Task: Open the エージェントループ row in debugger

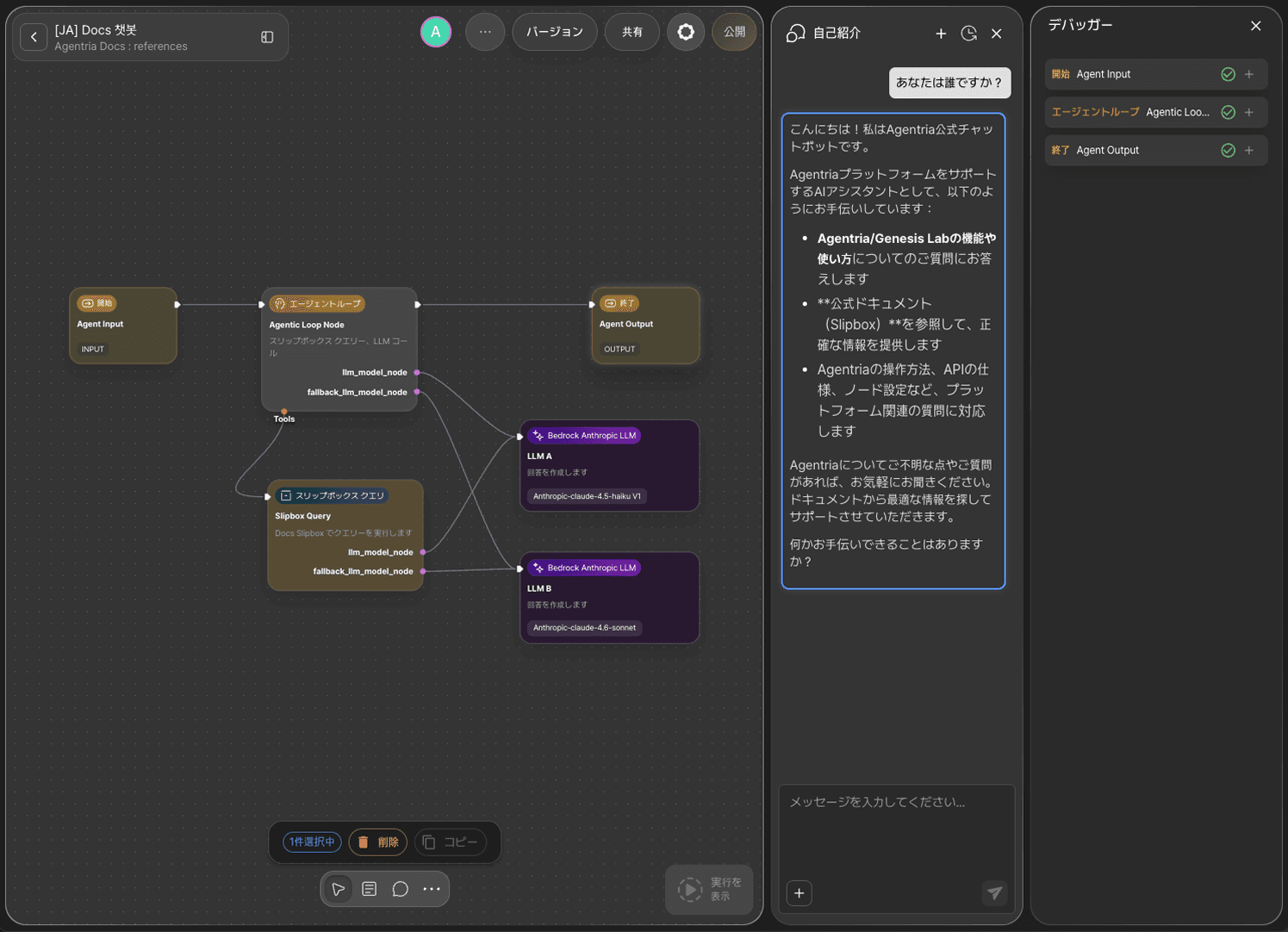Action: point(1155,112)
